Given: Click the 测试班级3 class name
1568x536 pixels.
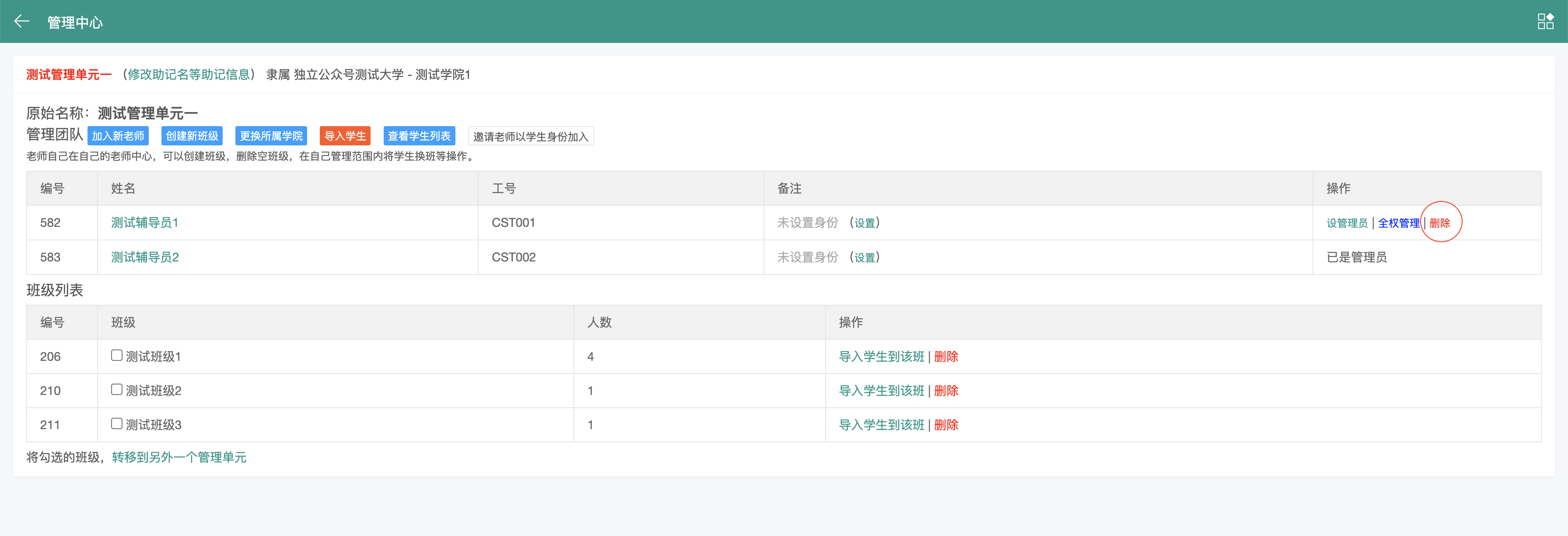Looking at the screenshot, I should click(x=154, y=424).
